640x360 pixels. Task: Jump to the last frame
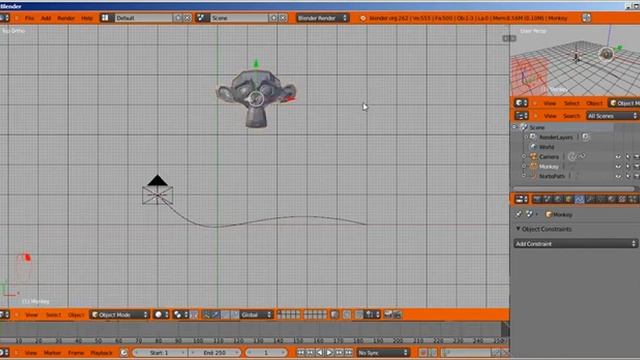[348, 353]
